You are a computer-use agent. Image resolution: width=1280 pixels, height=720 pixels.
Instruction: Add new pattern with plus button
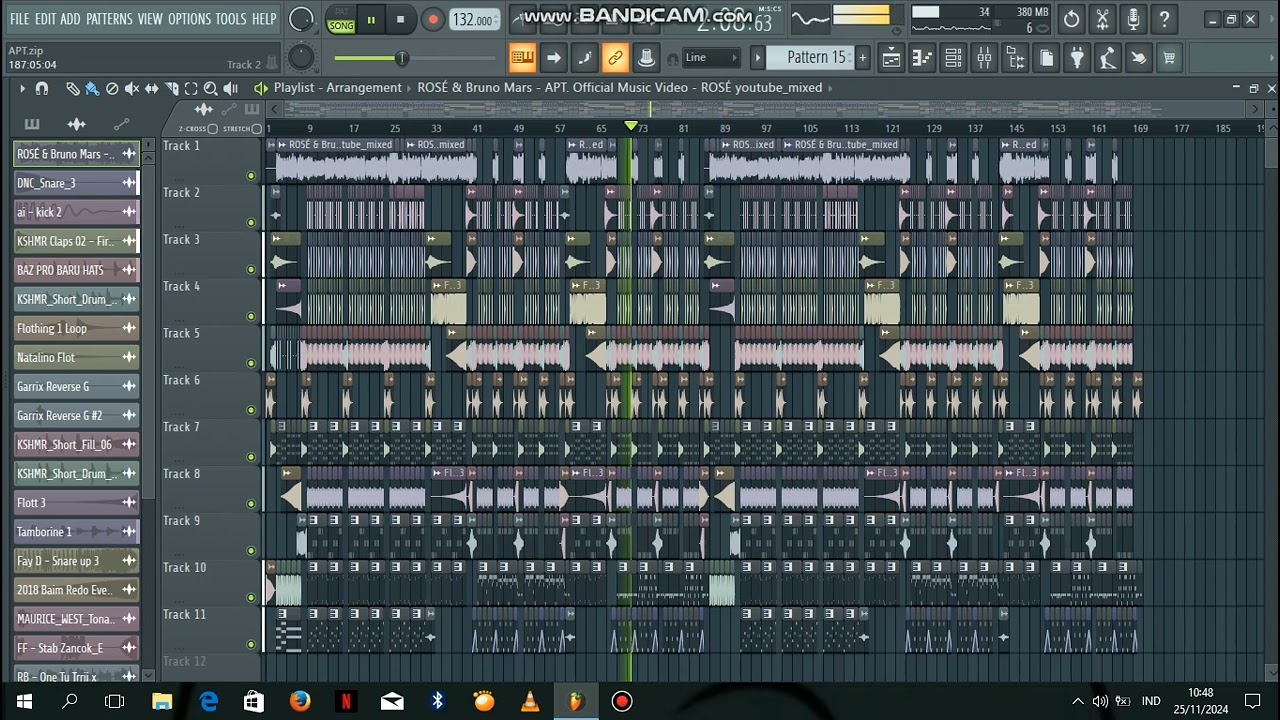[862, 58]
